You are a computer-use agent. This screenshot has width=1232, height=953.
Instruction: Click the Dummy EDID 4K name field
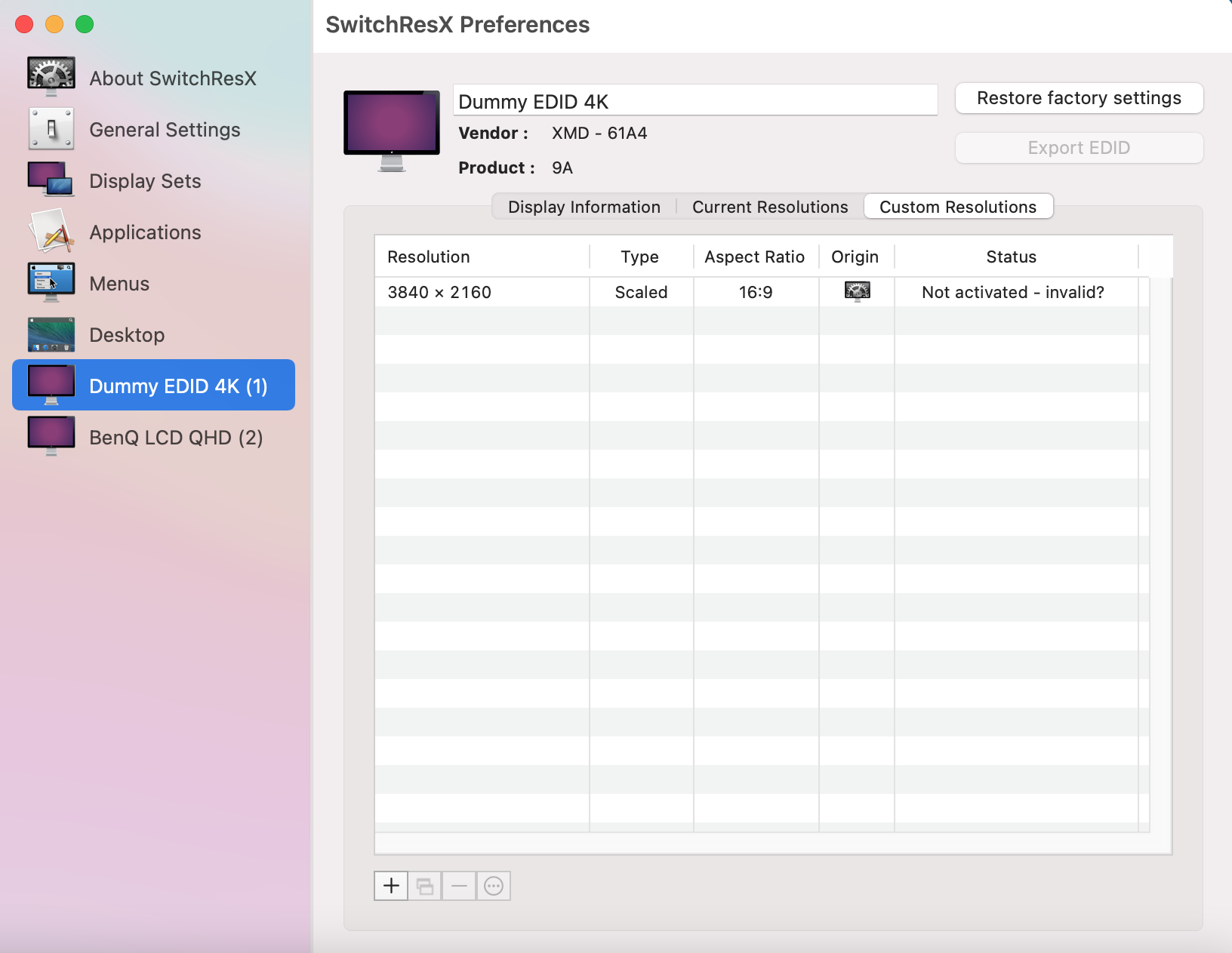[x=695, y=101]
